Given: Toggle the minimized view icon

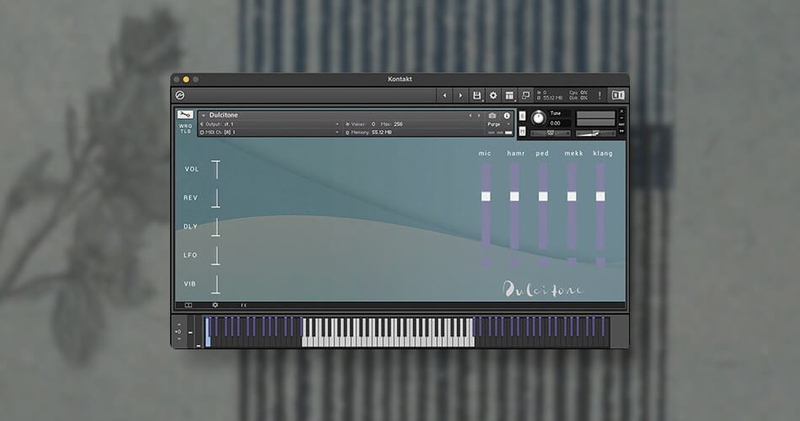Looking at the screenshot, I should [x=525, y=95].
